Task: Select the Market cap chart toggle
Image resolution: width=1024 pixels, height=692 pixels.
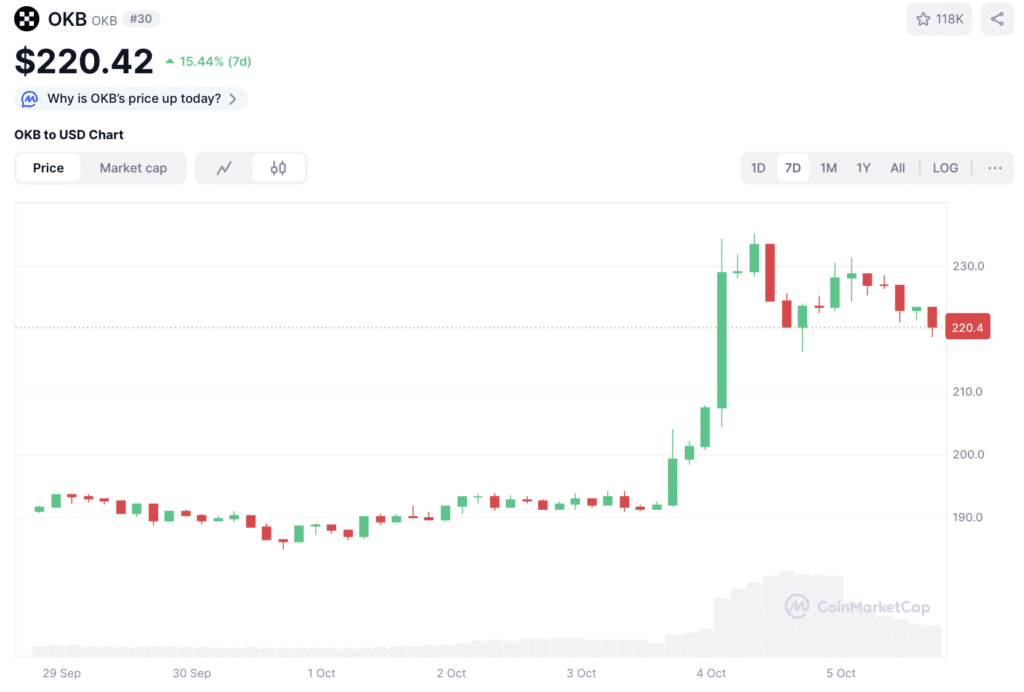Action: point(133,168)
